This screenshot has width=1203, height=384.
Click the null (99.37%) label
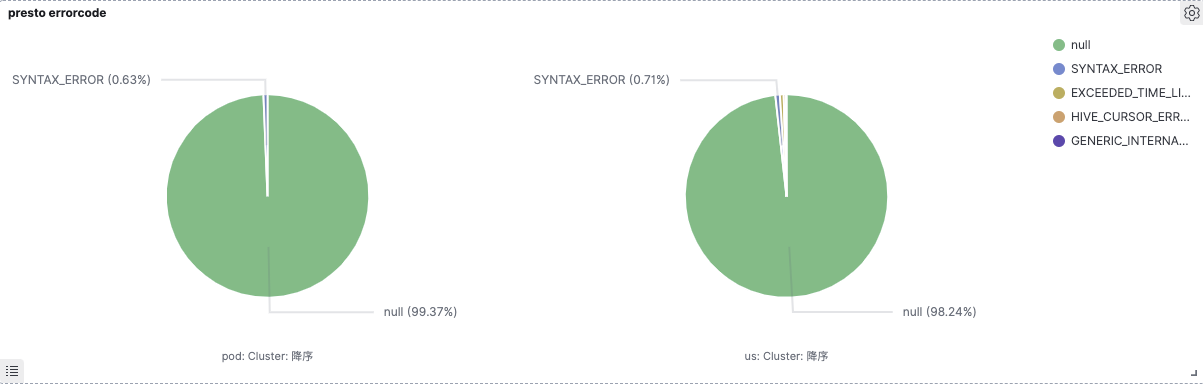tap(420, 312)
